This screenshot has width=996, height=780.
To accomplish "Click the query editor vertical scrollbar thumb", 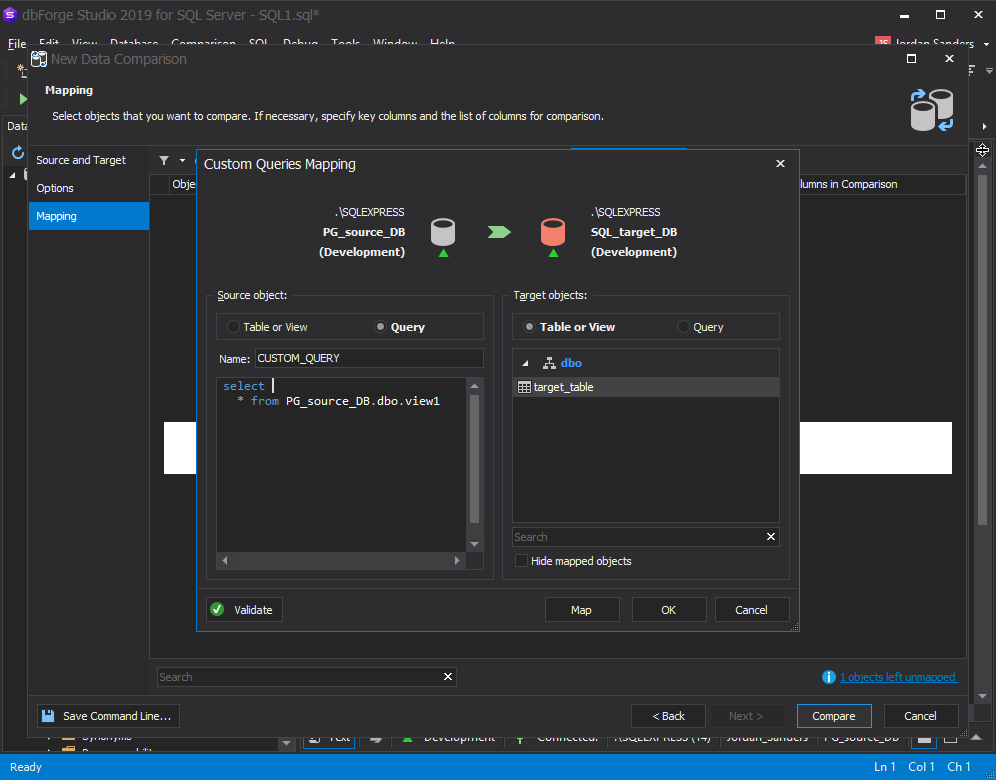I will click(x=474, y=459).
